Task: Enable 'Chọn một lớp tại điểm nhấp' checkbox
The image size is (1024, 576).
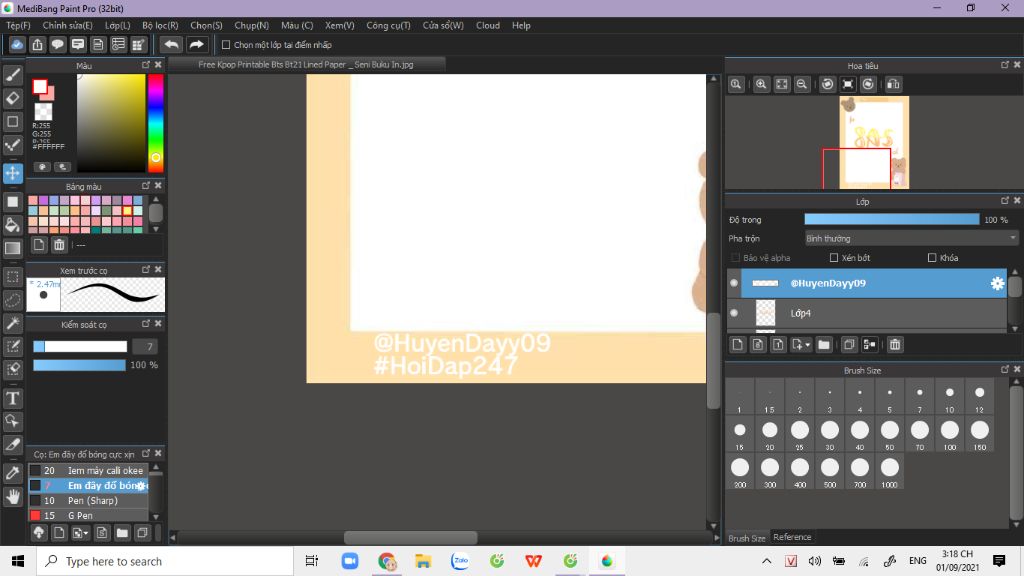Action: click(226, 45)
